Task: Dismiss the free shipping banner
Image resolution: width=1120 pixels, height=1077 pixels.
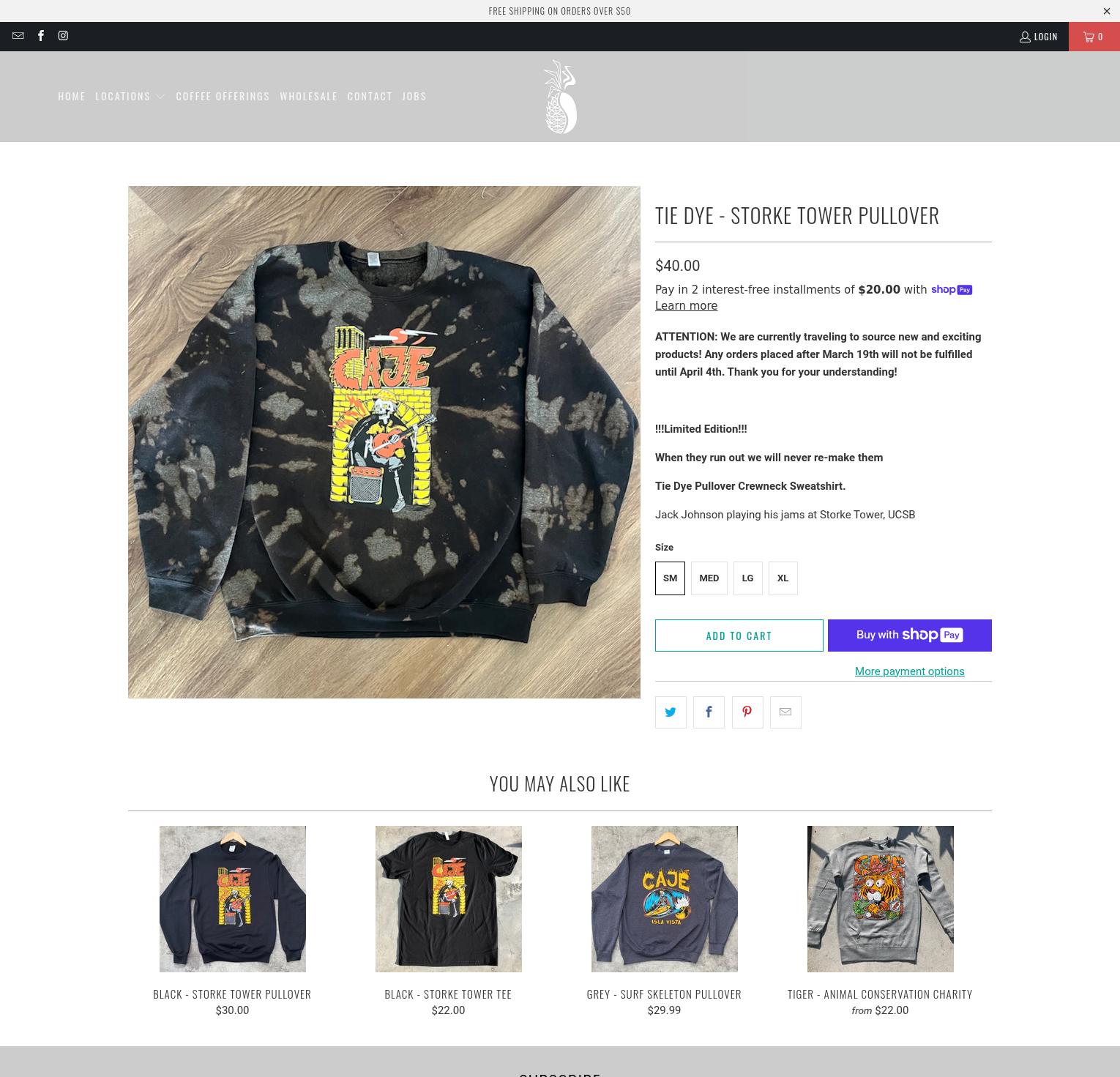Action: (x=1106, y=11)
